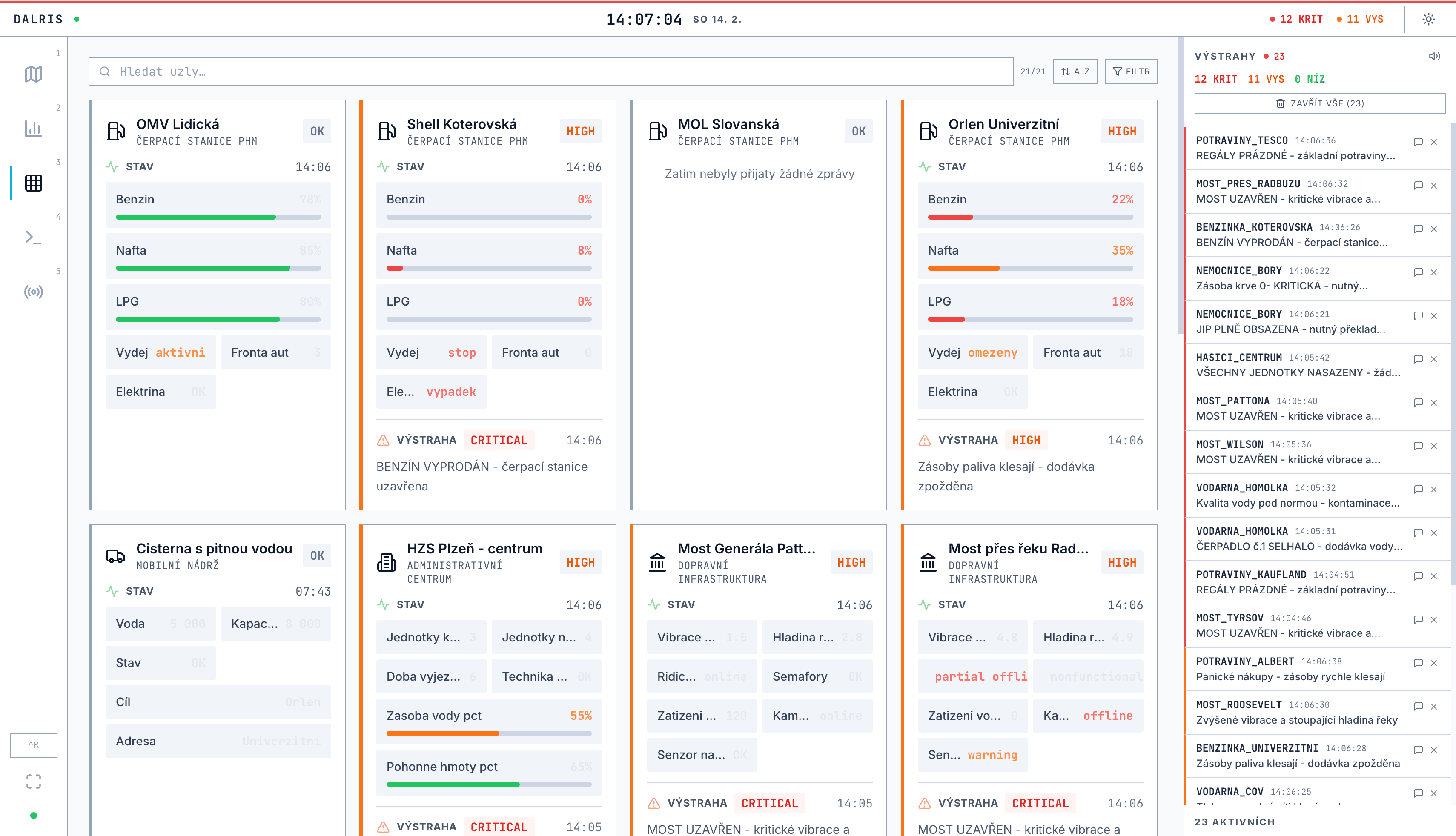Open comment thread on NEMOCNICE_BORY alert
Screen dimensions: 1456x836
pos(1418,272)
